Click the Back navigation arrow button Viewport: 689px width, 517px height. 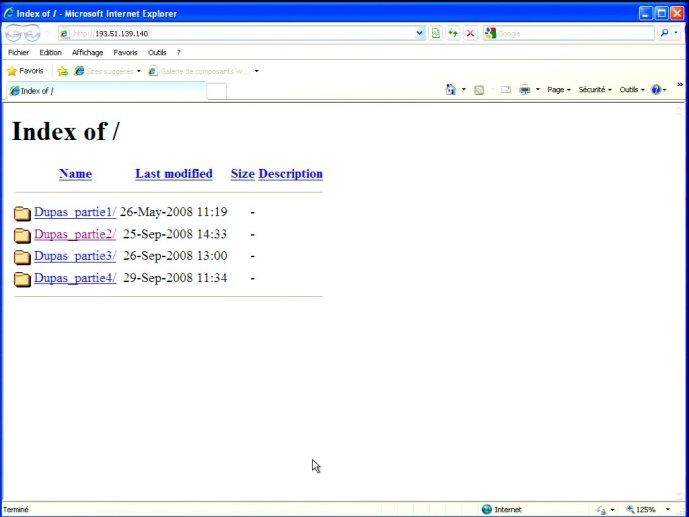coord(13,33)
